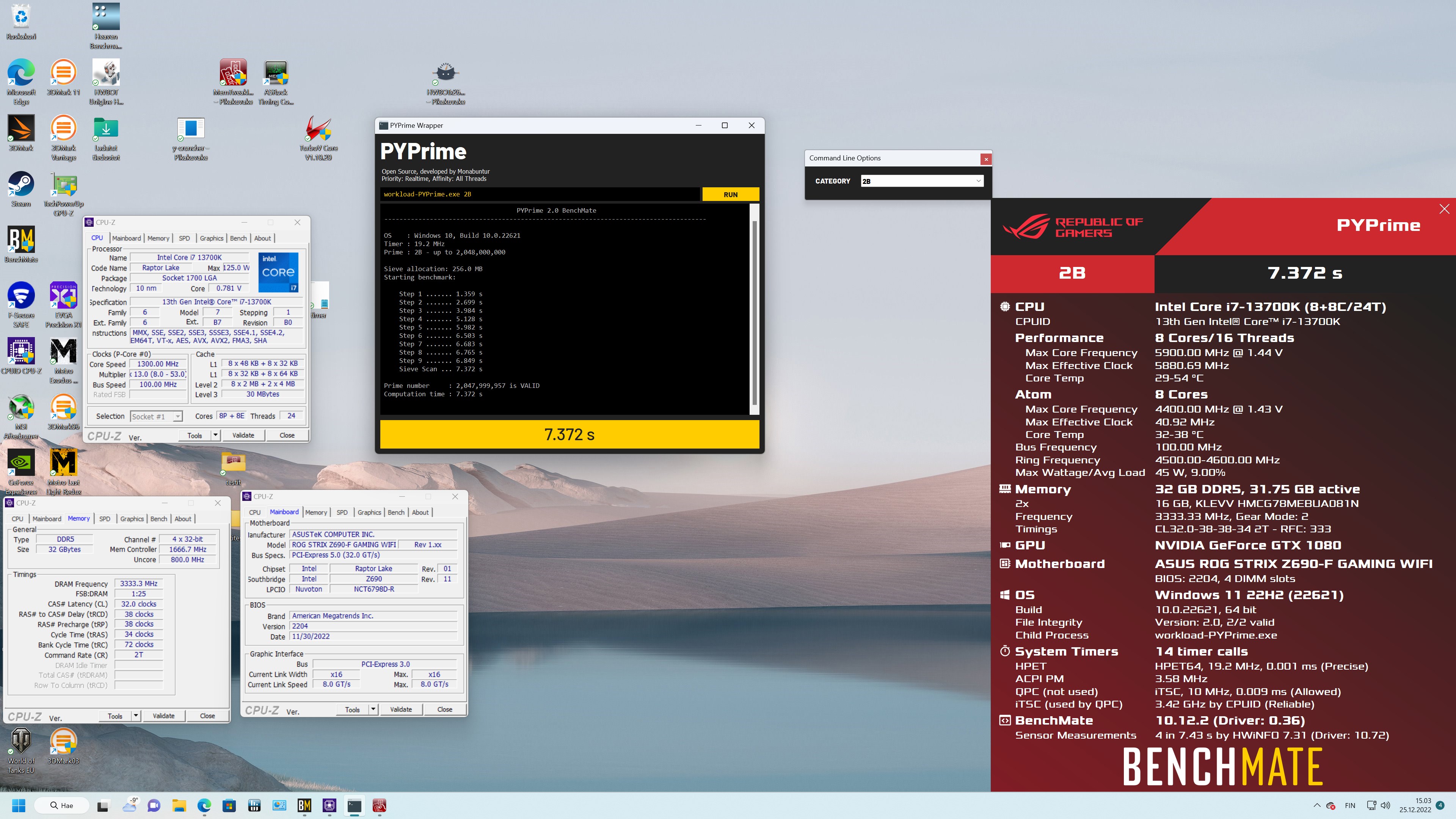
Task: Open GeForce Experience desktop icon
Action: (x=21, y=472)
